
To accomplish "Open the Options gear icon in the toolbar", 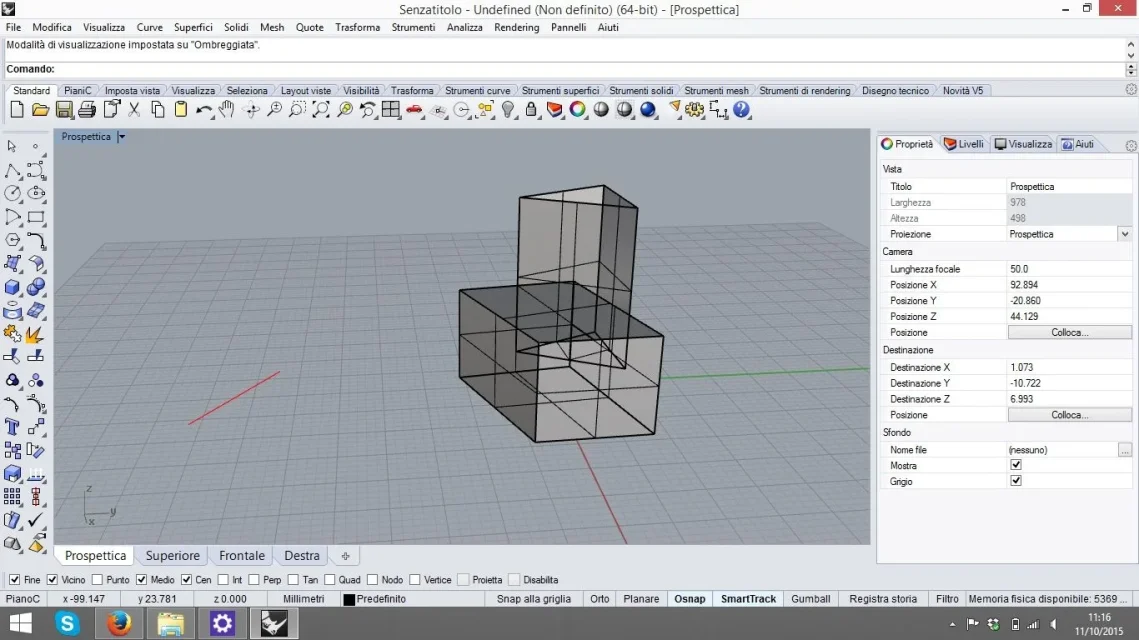I will (694, 110).
